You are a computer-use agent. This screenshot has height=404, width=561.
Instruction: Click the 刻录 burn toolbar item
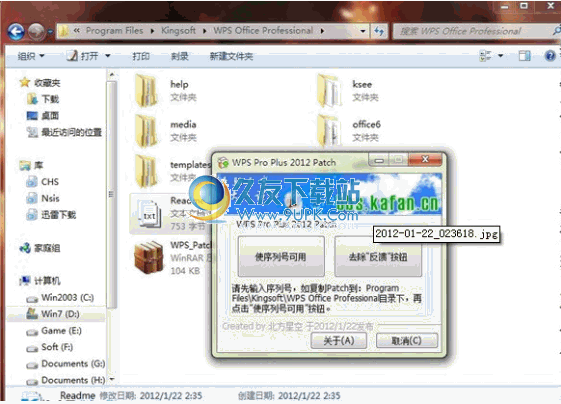pos(180,56)
